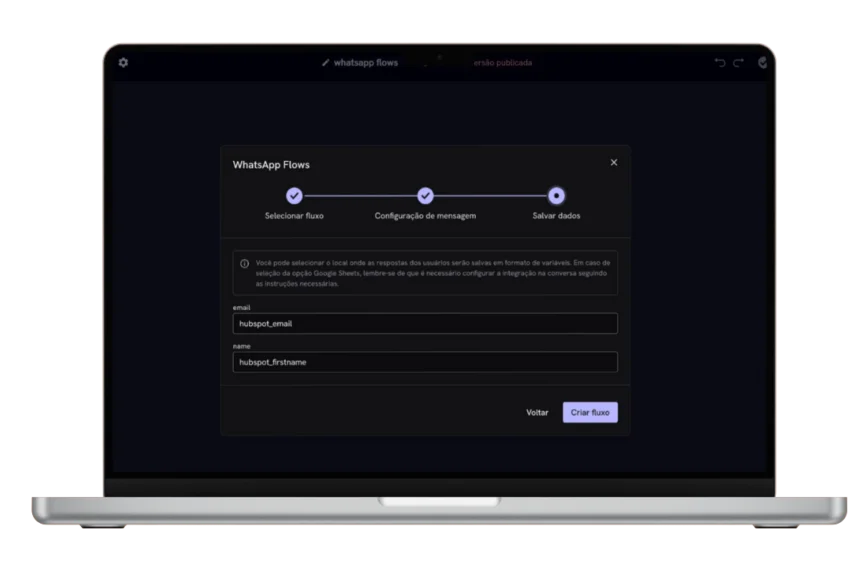The width and height of the screenshot is (848, 581).
Task: Click the versão publicada status text
Action: 502,63
